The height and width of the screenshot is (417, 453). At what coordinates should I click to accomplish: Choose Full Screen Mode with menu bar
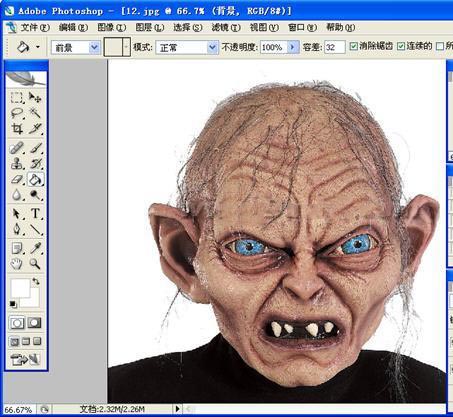pos(26,341)
